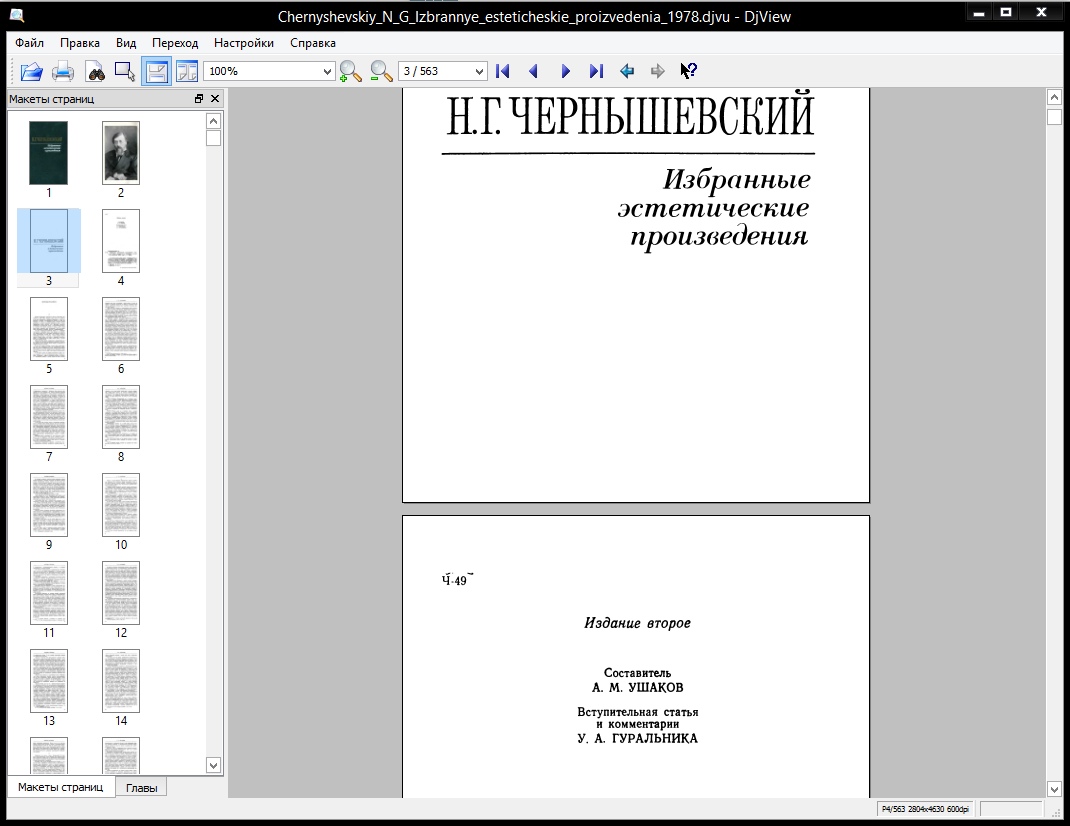1070x826 pixels.
Task: Select page 6 thumbnail
Action: click(x=121, y=330)
